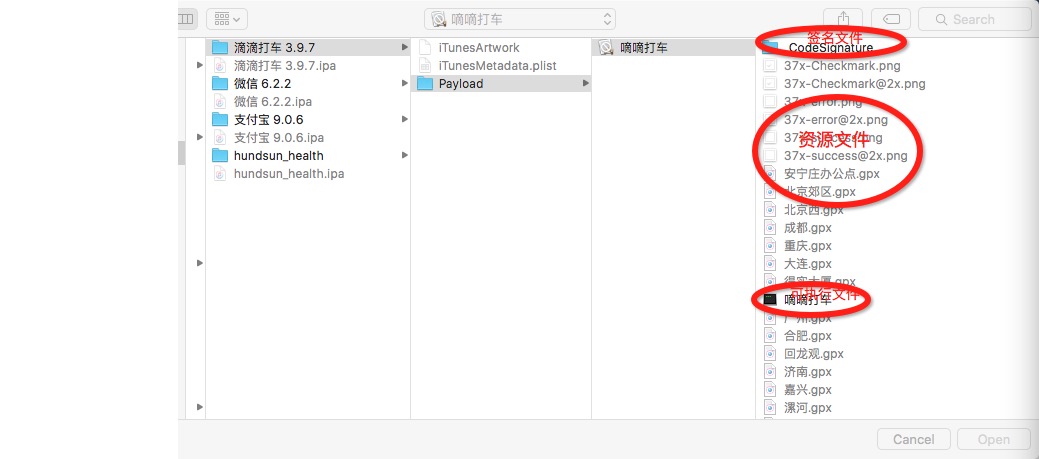Select the 滴滴打车 3.9.7 folder icon
Screen dimensions: 1039x459
(220, 48)
